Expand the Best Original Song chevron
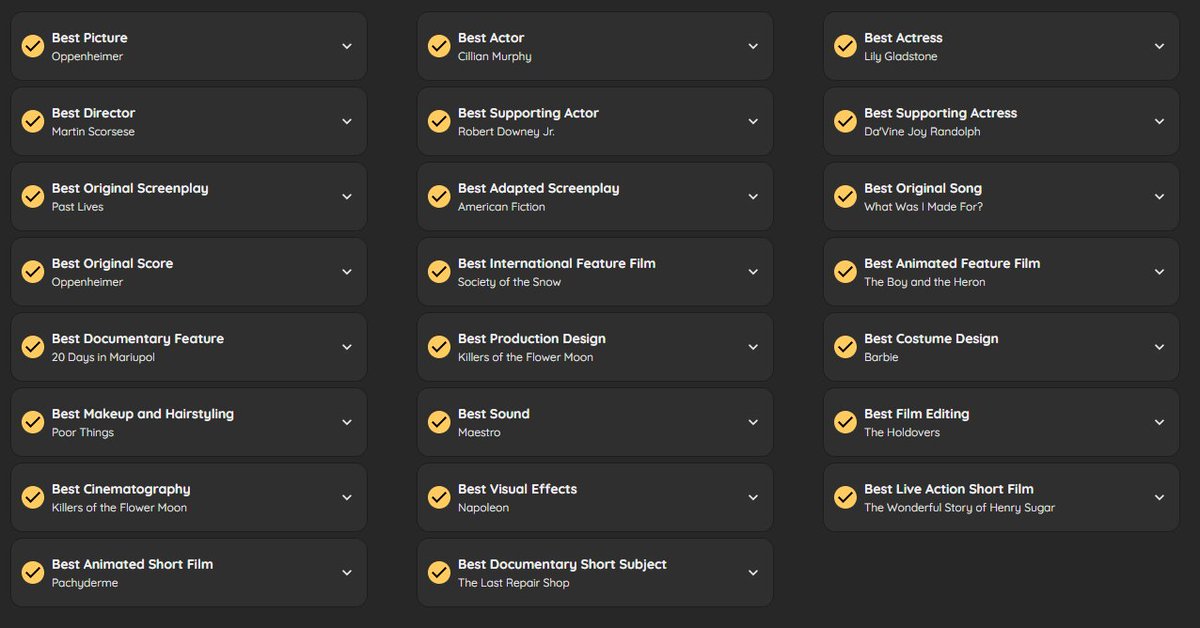 point(1159,196)
